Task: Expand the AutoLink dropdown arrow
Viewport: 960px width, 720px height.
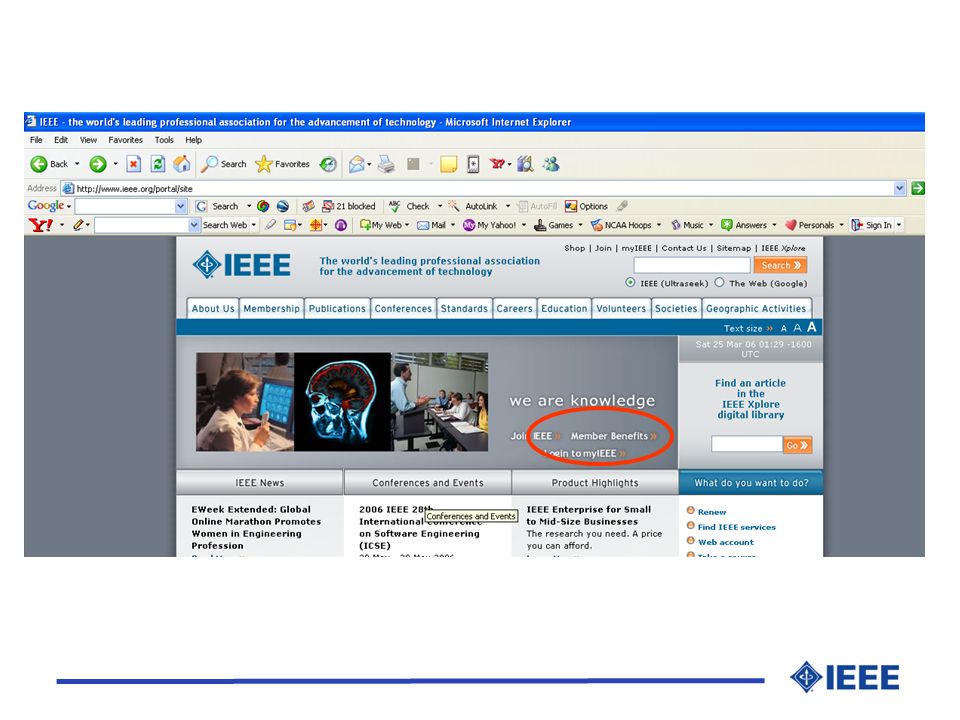Action: [x=508, y=206]
